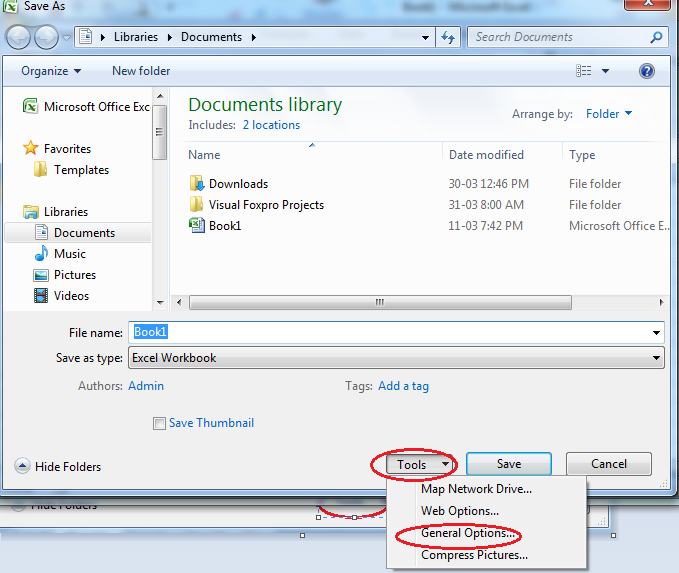Image resolution: width=679 pixels, height=573 pixels.
Task: Select Map Network Drive menu entry
Action: (x=476, y=489)
